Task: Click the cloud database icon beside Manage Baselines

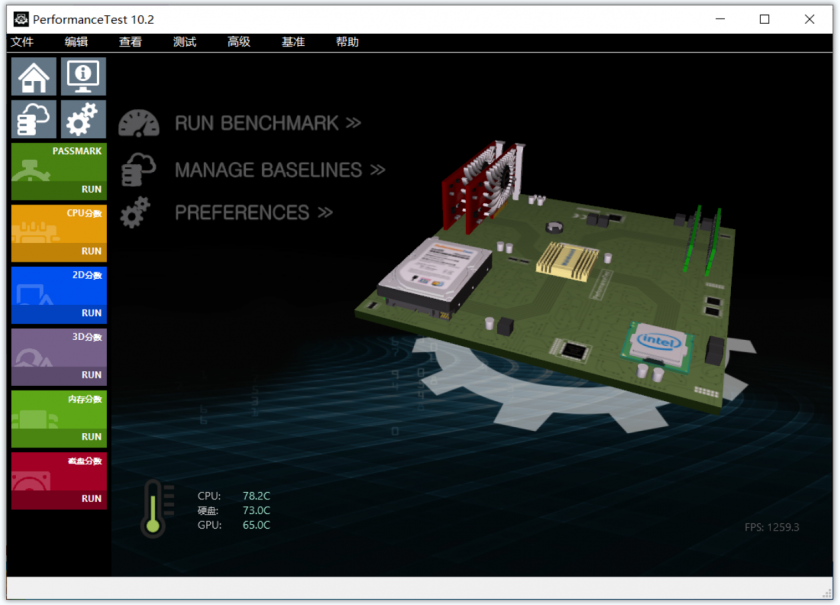Action: point(138,169)
